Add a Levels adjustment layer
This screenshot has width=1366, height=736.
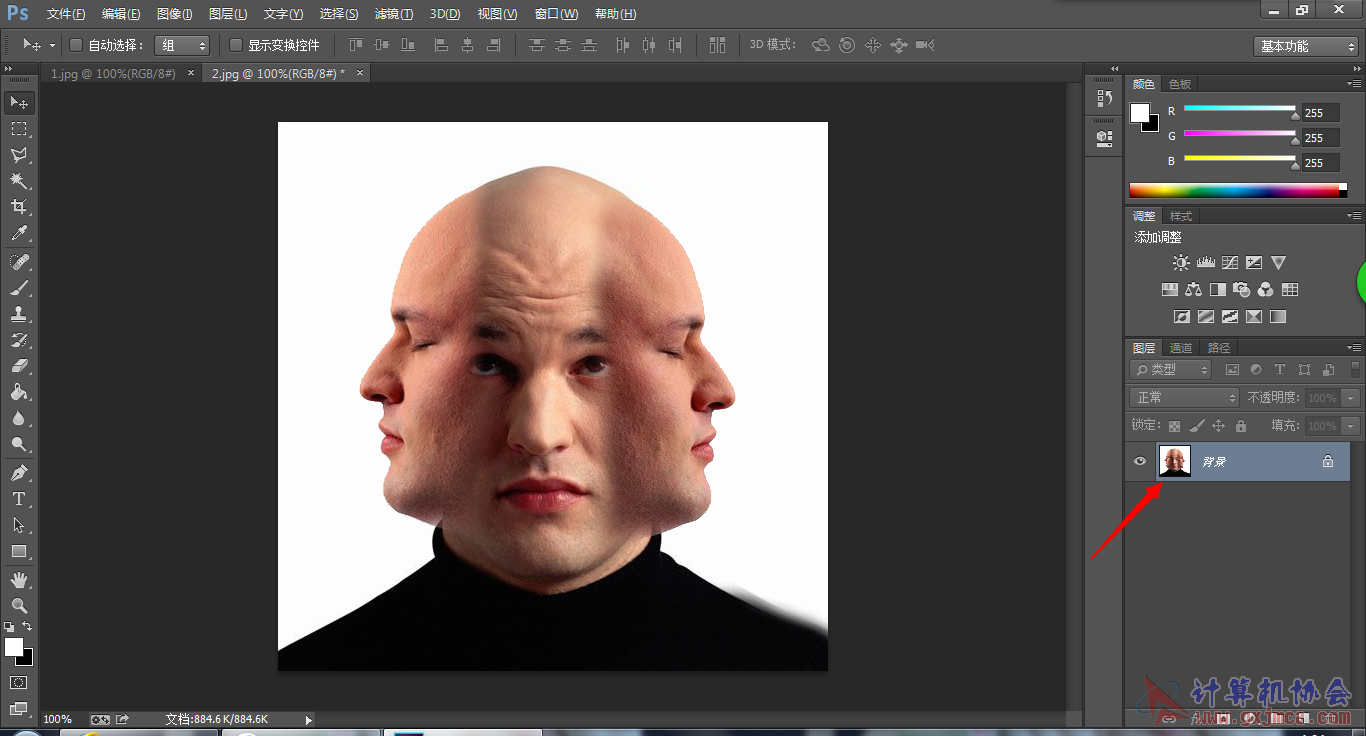pos(1205,263)
